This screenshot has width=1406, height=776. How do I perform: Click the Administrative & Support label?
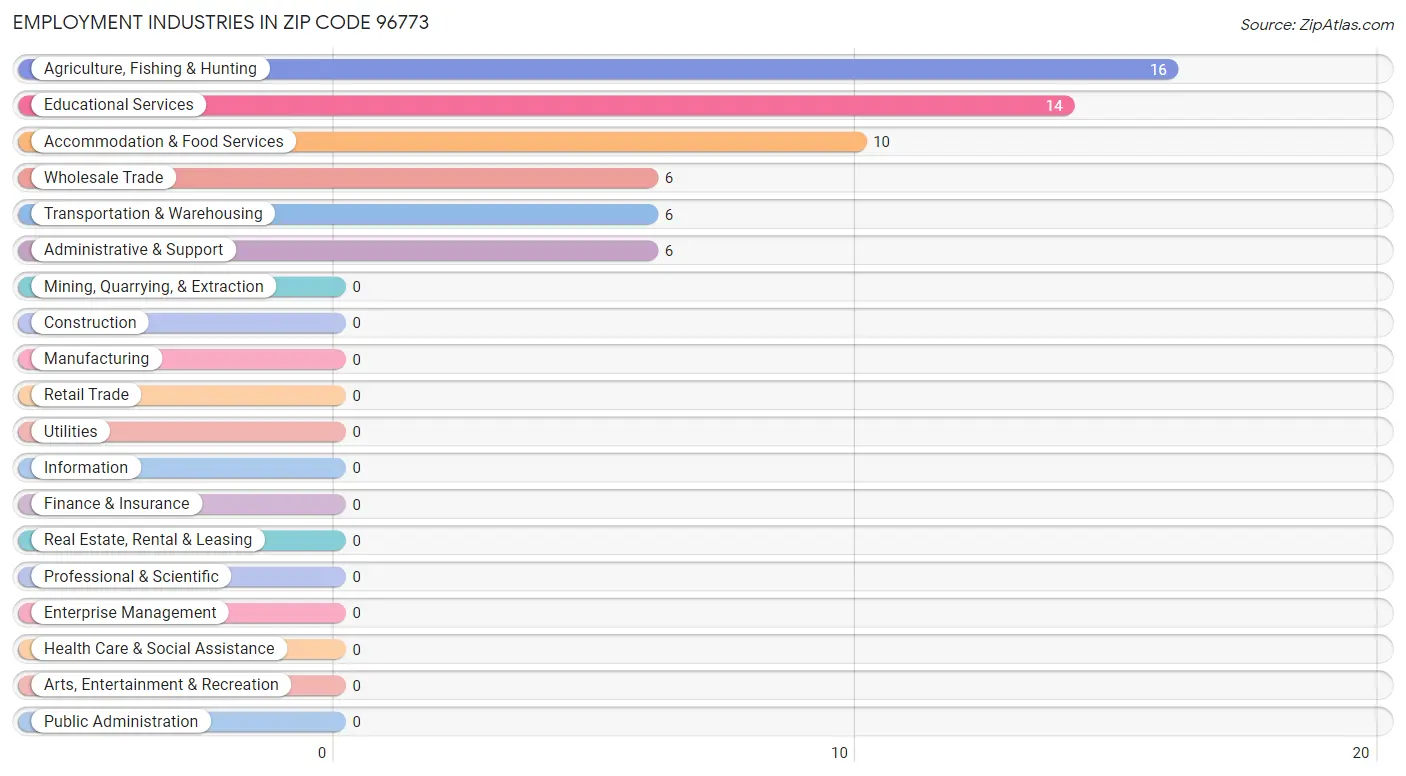[x=134, y=250]
